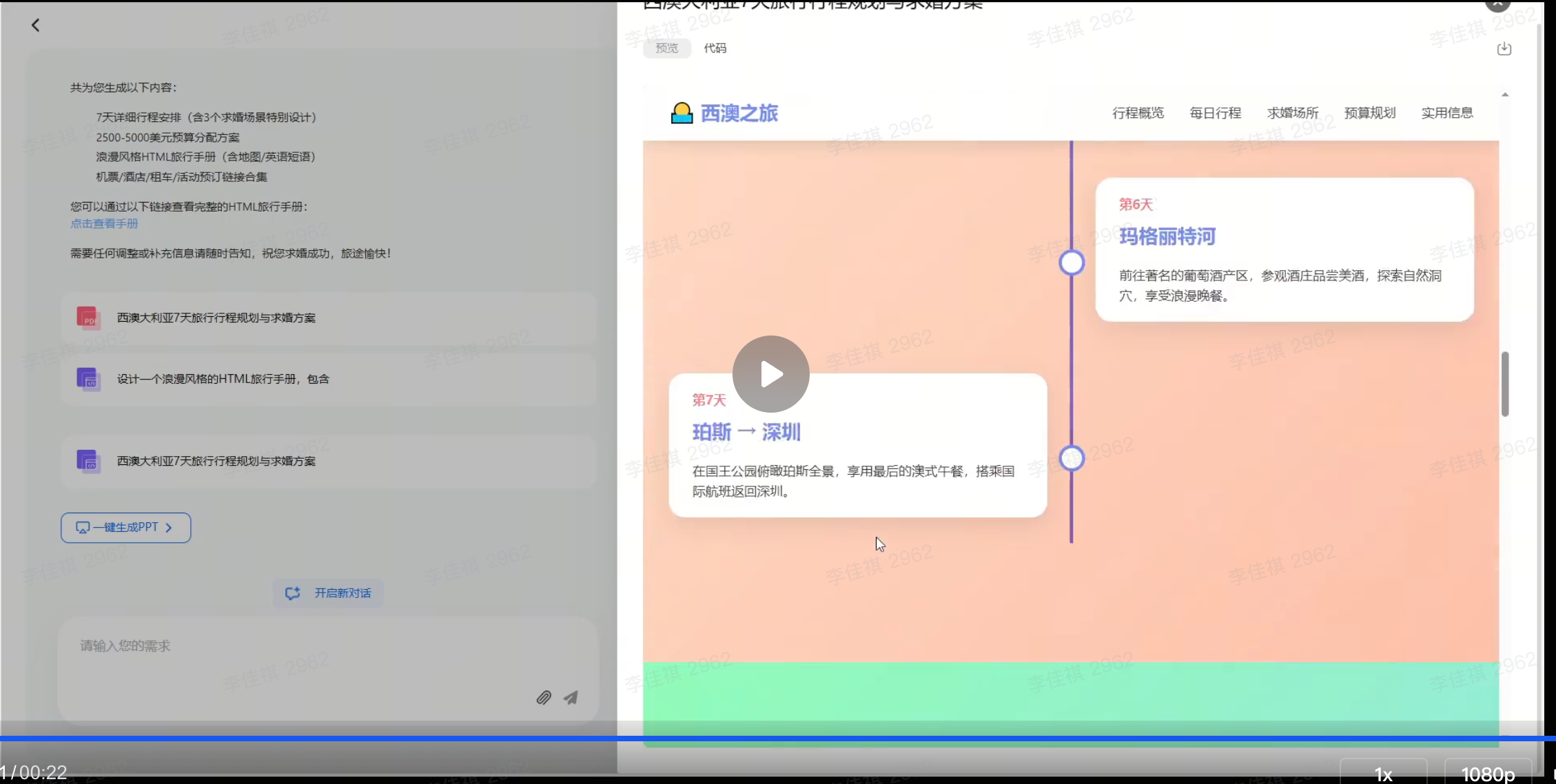Go back with the left chevron arrow
The image size is (1556, 784).
pos(35,25)
